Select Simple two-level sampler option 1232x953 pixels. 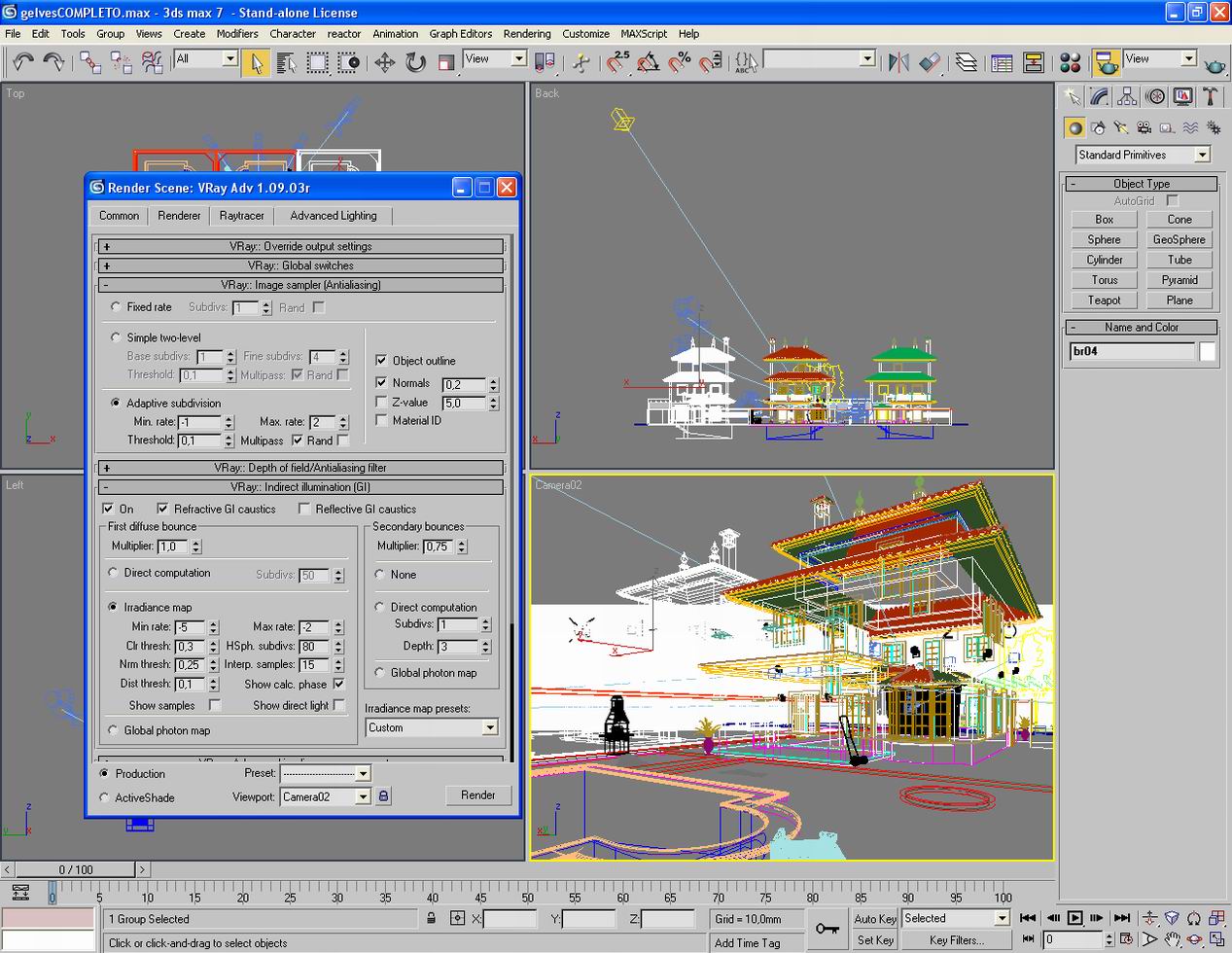pyautogui.click(x=117, y=338)
